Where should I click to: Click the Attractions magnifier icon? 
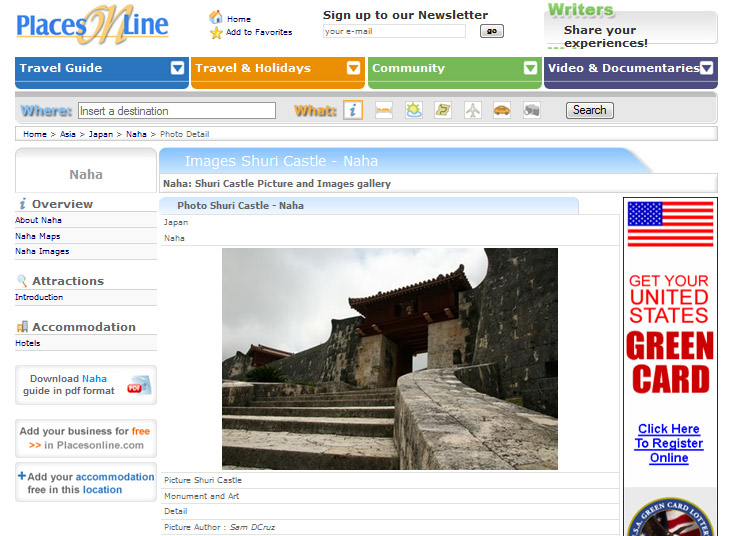[22, 281]
